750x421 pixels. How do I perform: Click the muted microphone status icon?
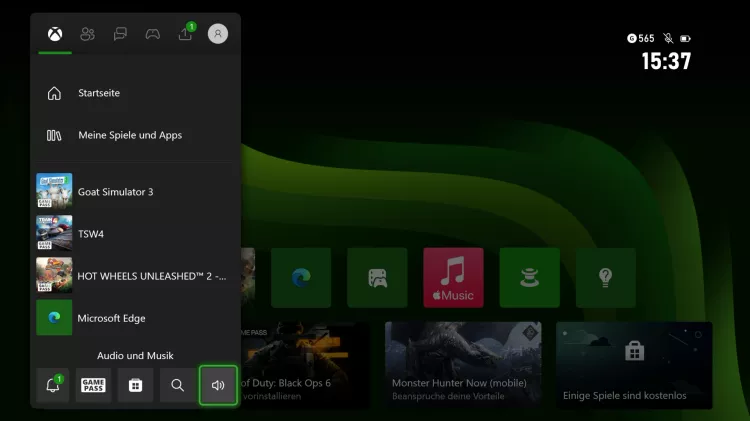pos(668,38)
